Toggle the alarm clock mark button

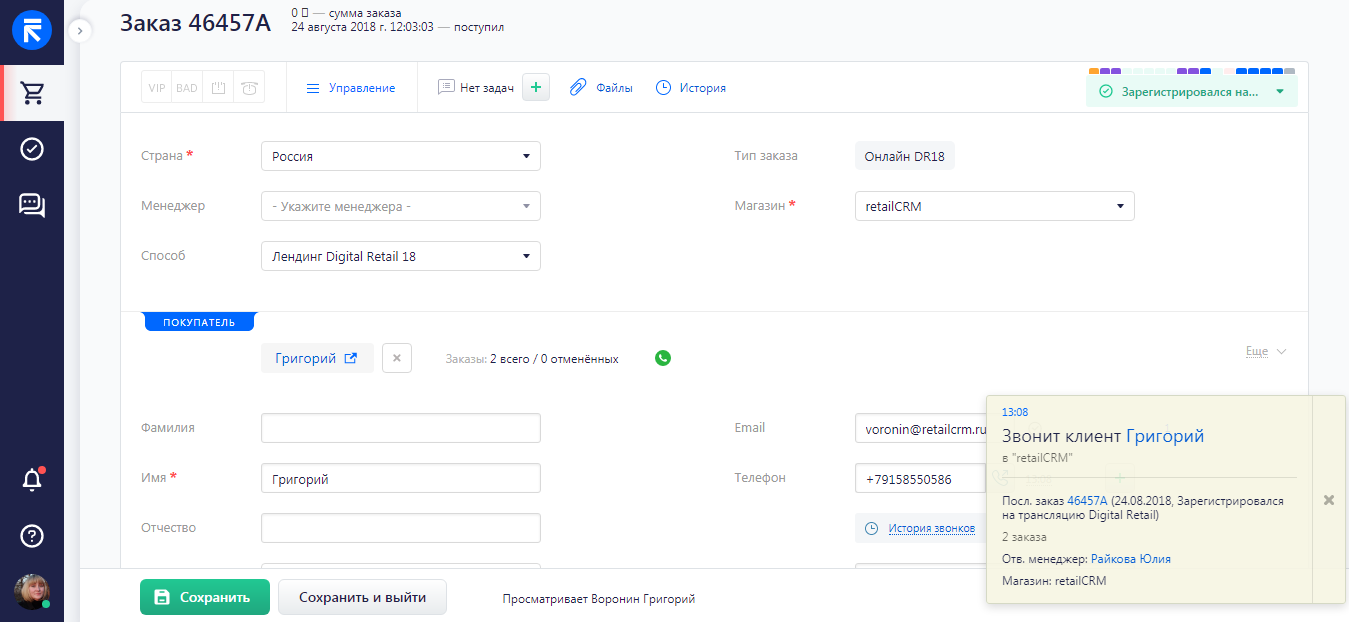(x=249, y=88)
